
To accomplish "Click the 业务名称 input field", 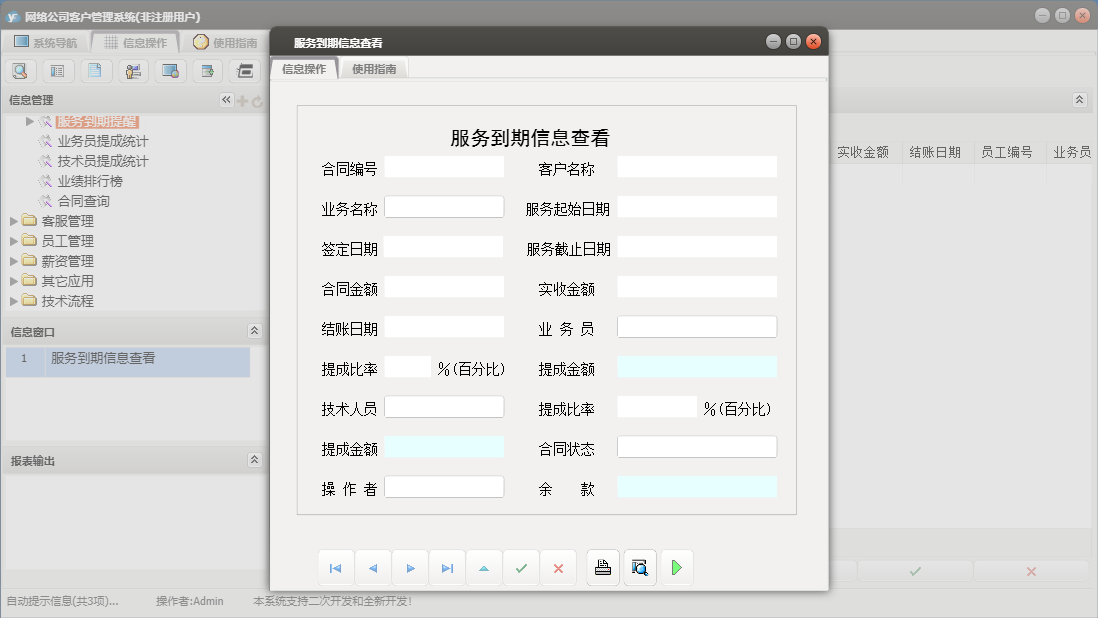I will pyautogui.click(x=444, y=207).
